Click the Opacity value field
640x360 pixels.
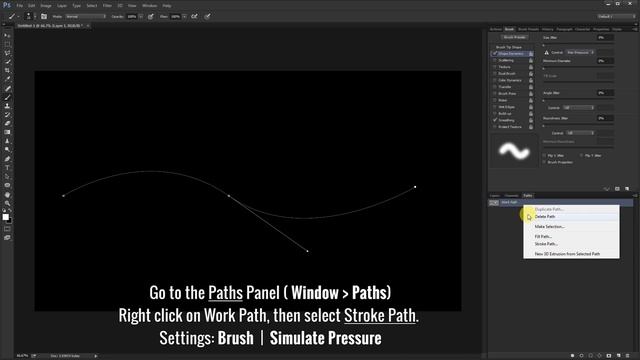[131, 16]
